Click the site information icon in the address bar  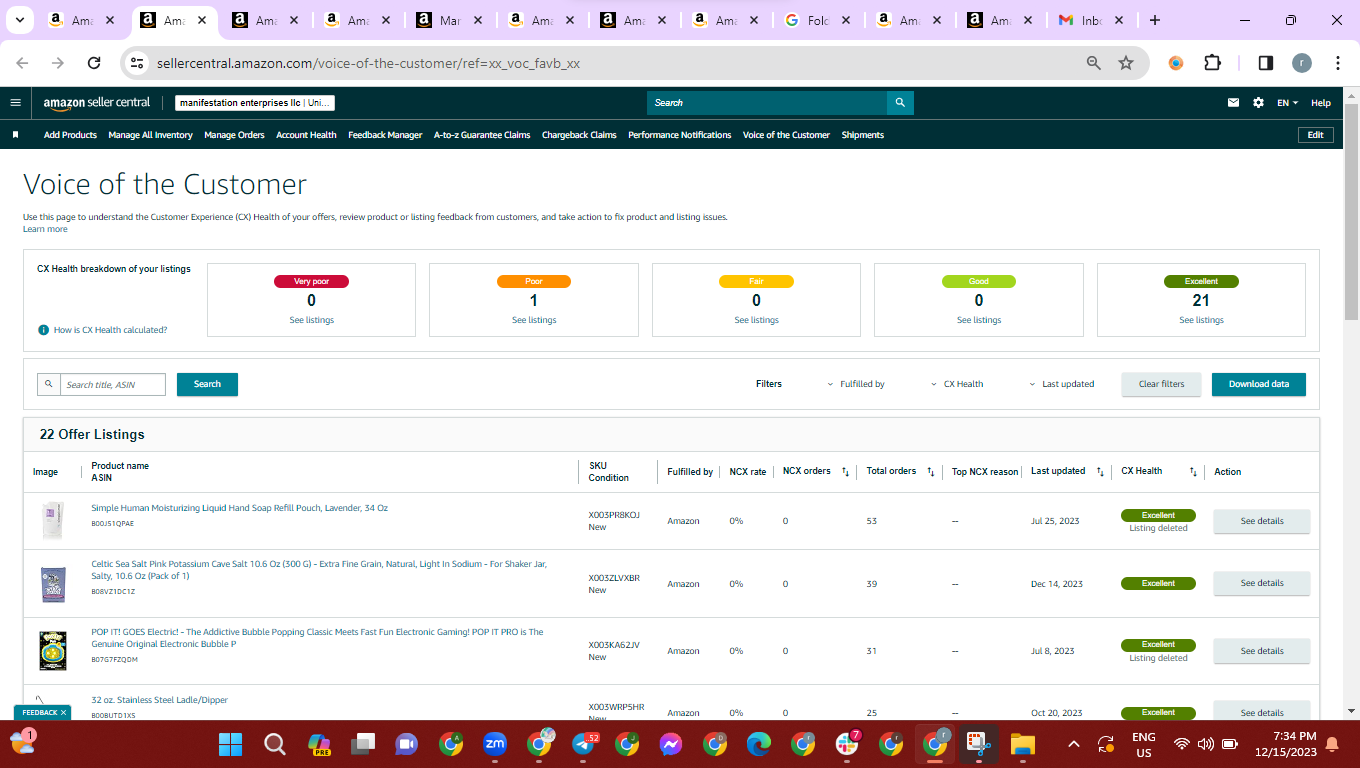139,63
